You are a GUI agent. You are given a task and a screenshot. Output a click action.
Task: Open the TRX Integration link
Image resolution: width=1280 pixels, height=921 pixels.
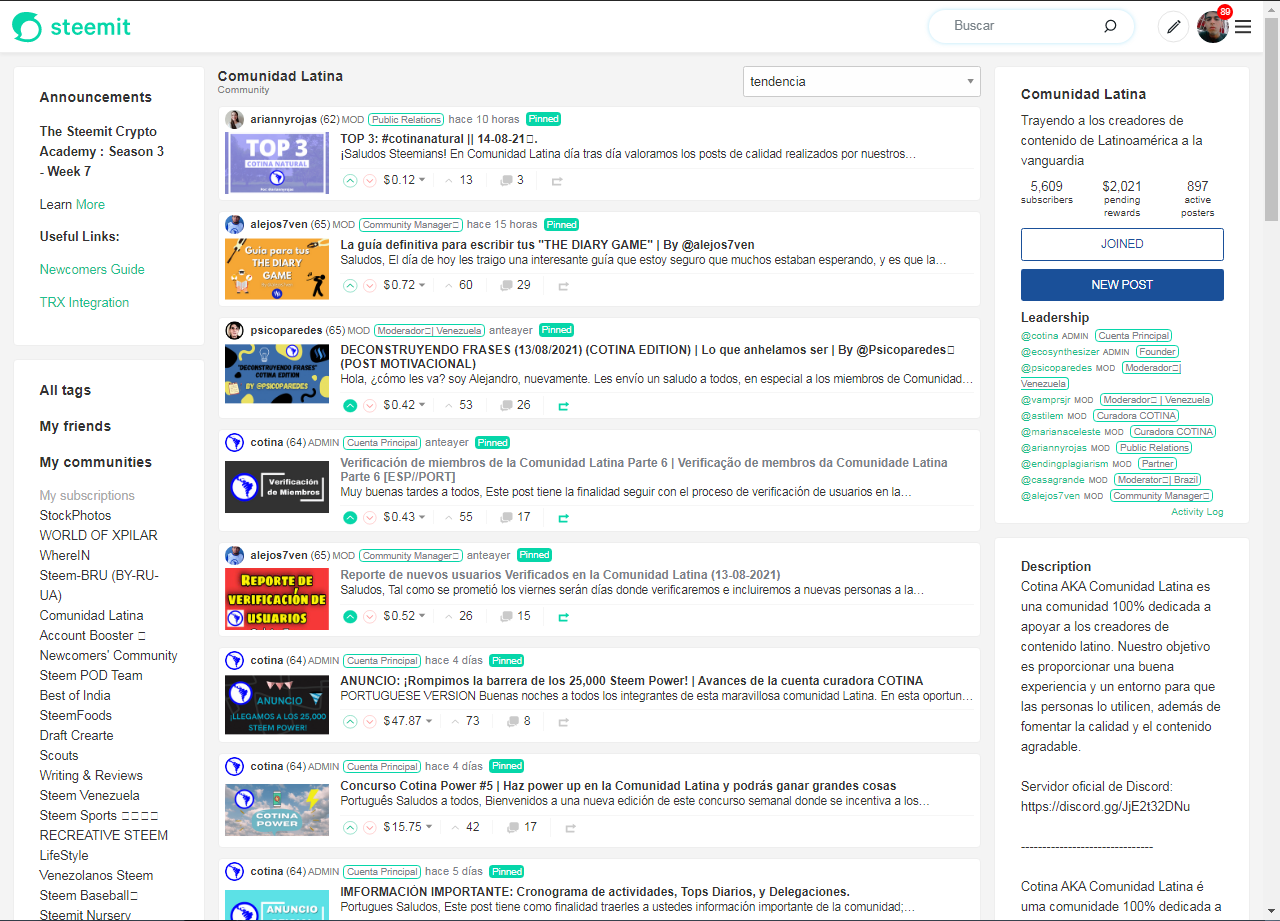84,302
